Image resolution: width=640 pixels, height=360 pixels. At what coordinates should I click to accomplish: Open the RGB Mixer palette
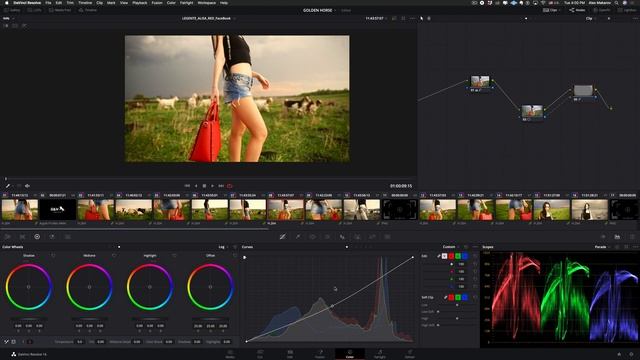[52, 237]
